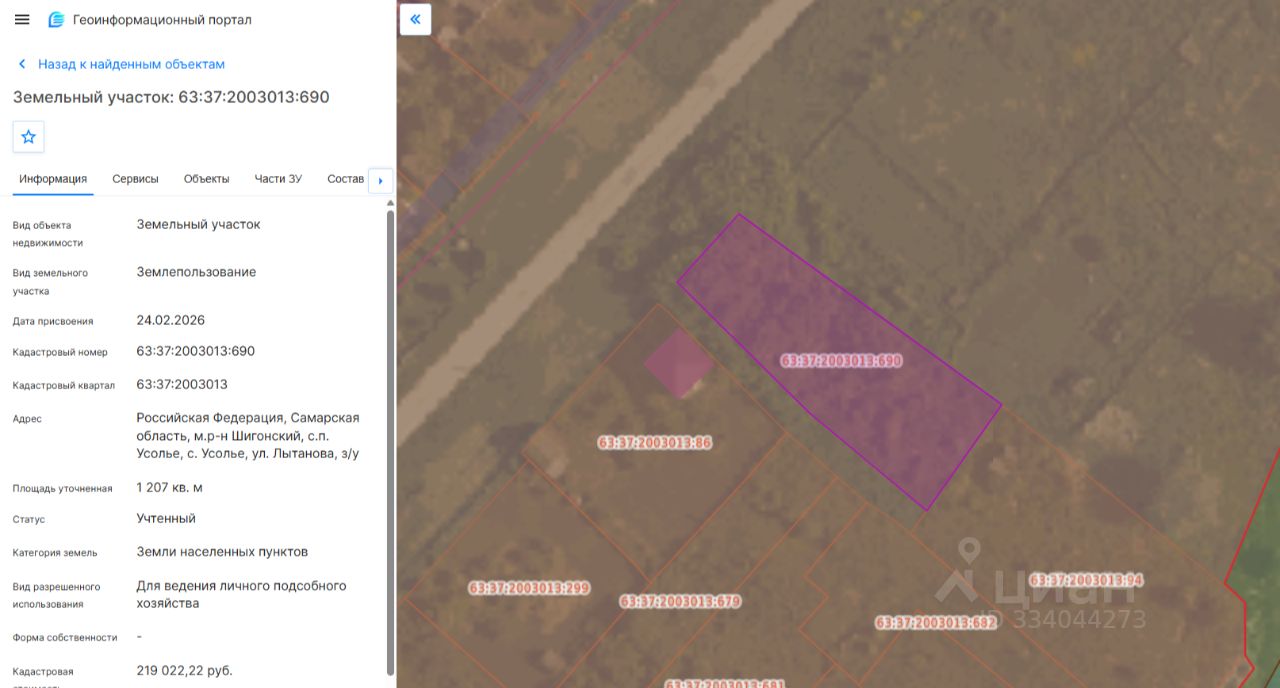The width and height of the screenshot is (1280, 688).
Task: Add parcel to favorites with star icon
Action: 28,137
